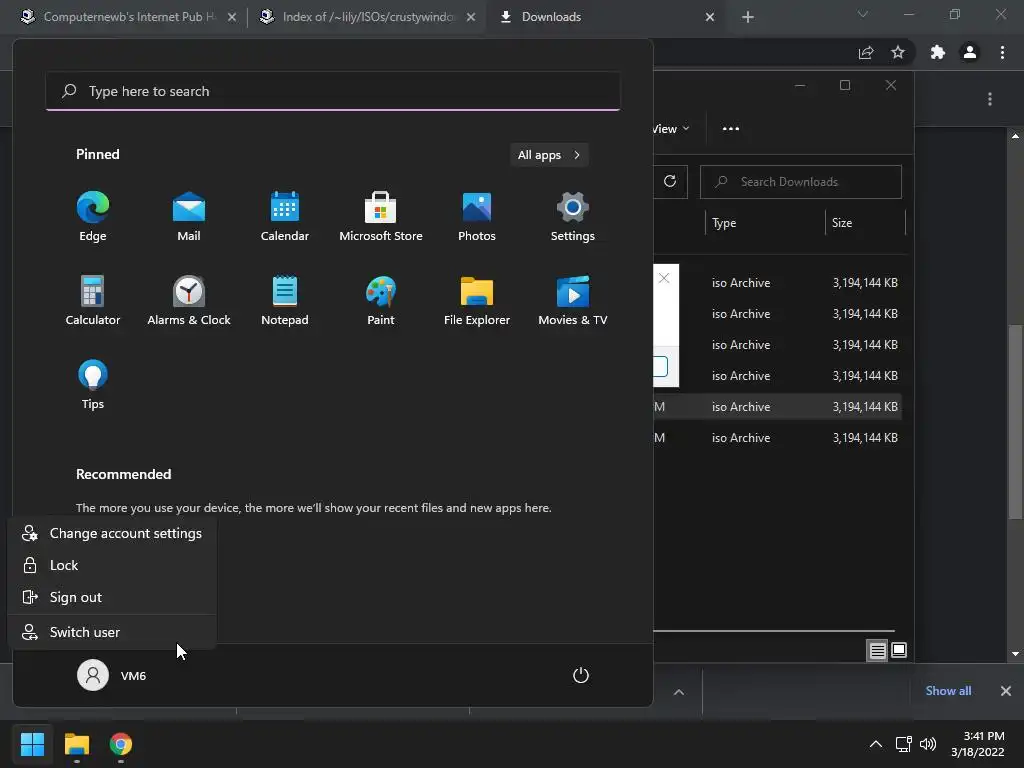
Task: Select the highlighted fifth iso Archive row
Action: [x=777, y=407]
